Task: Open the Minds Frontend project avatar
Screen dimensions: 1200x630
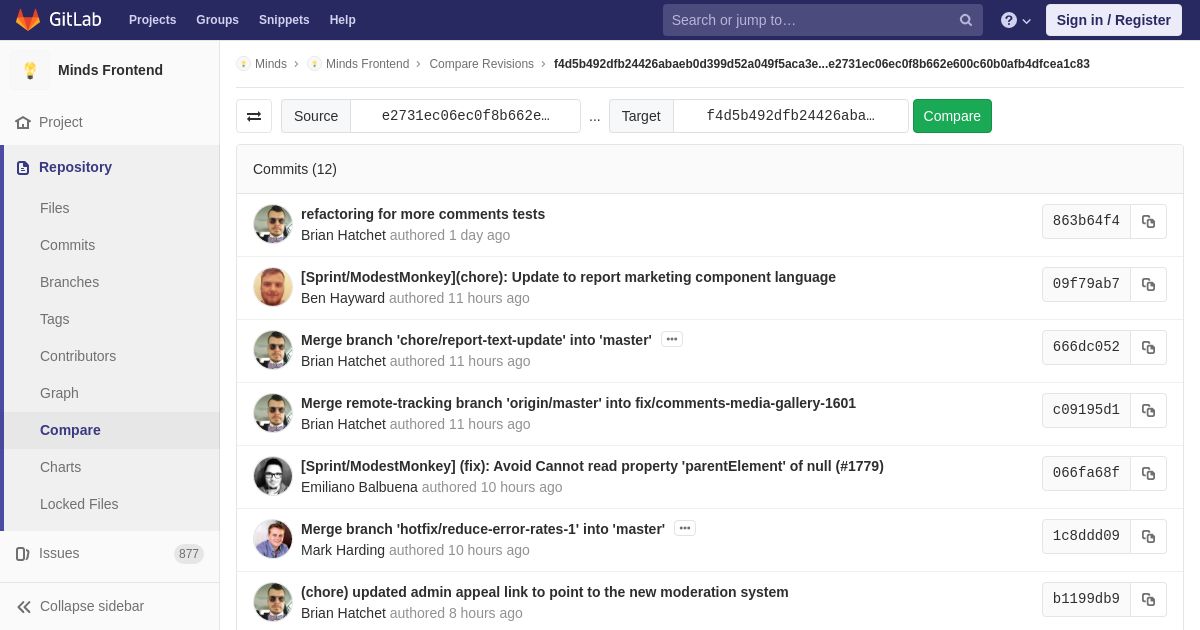Action: pyautogui.click(x=30, y=70)
